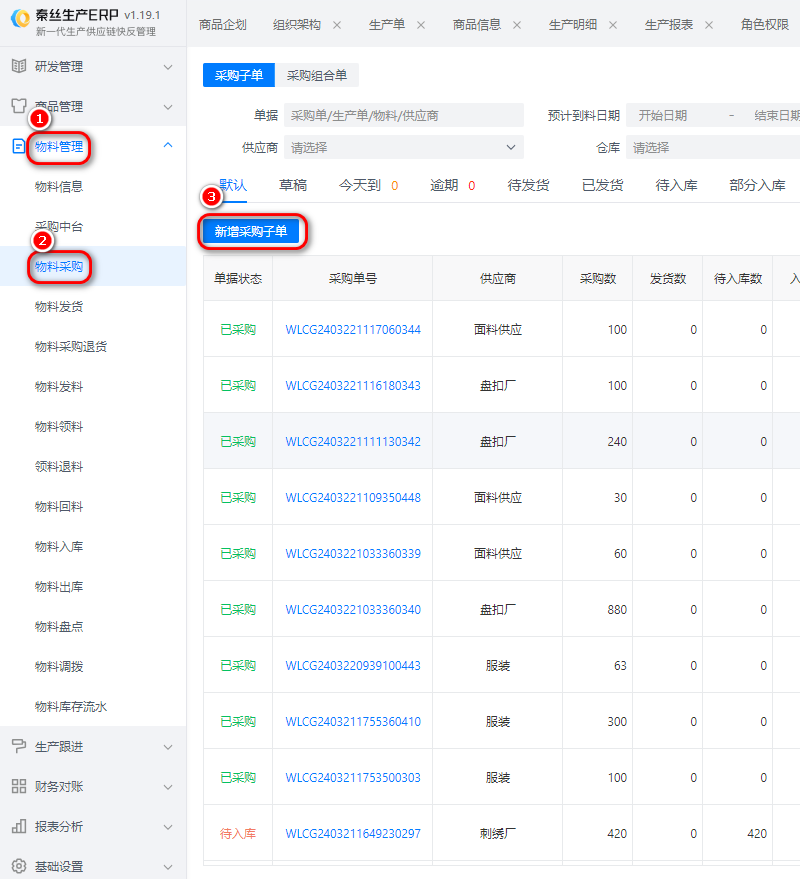
Task: Click 新增采购子单 button
Action: pyautogui.click(x=251, y=232)
